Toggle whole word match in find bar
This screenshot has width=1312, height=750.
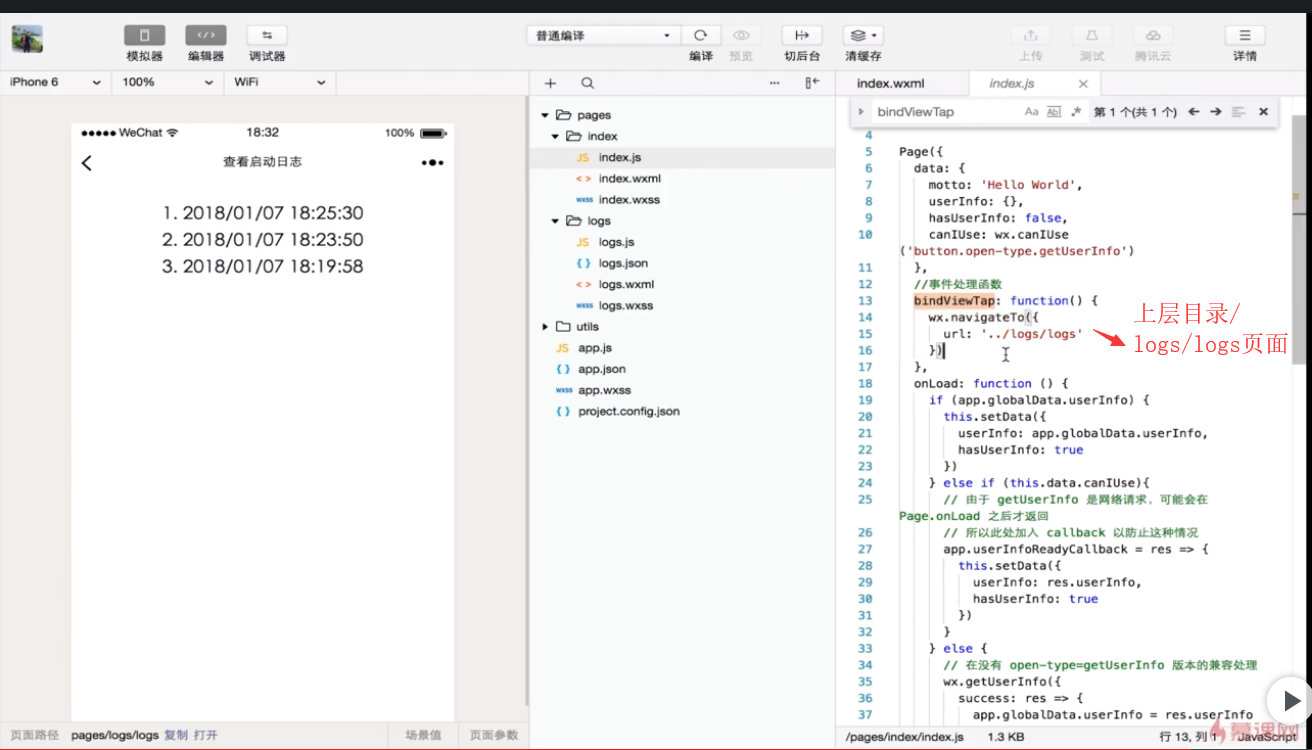pos(1054,112)
